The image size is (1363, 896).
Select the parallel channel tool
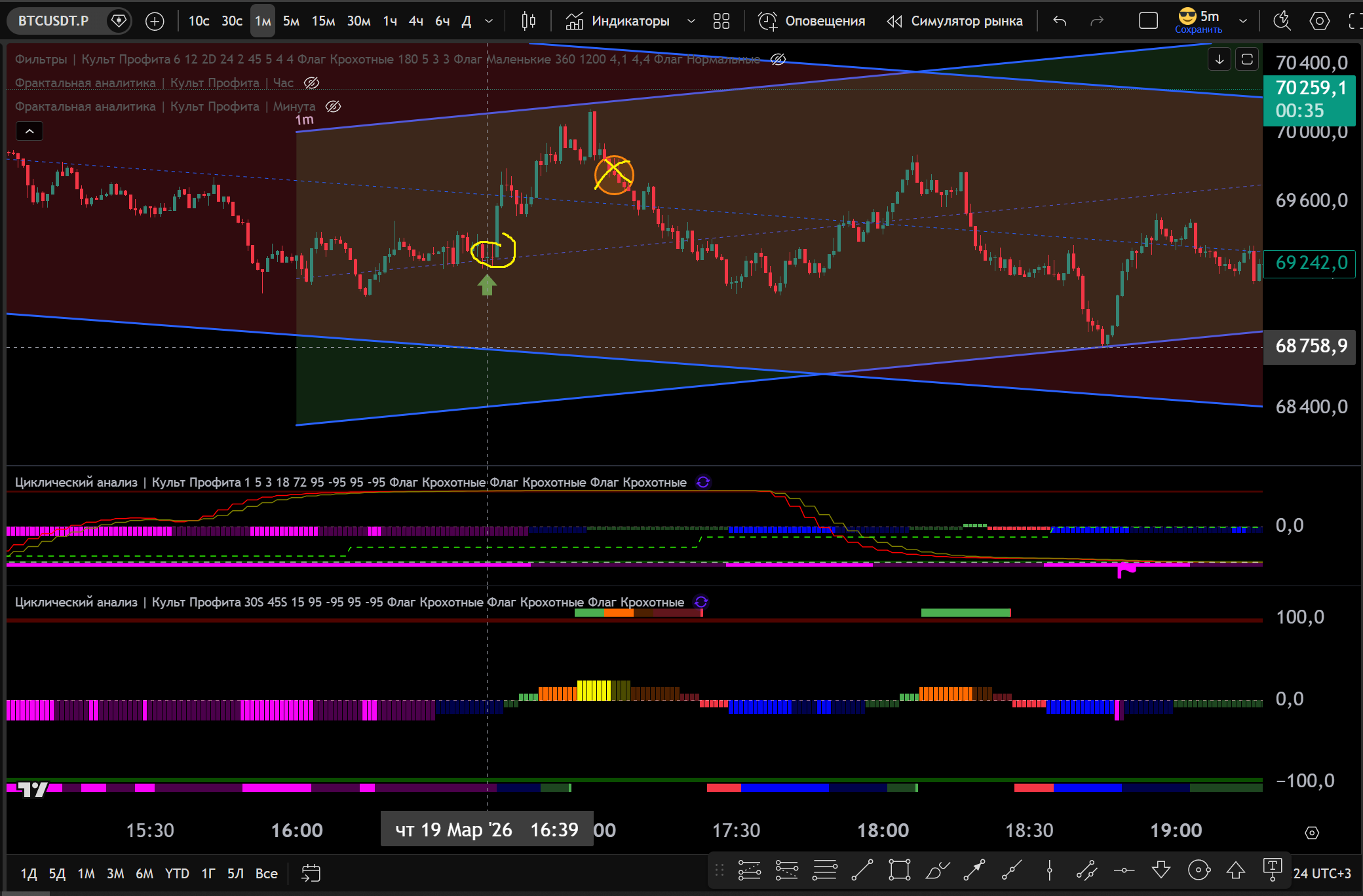[1086, 870]
